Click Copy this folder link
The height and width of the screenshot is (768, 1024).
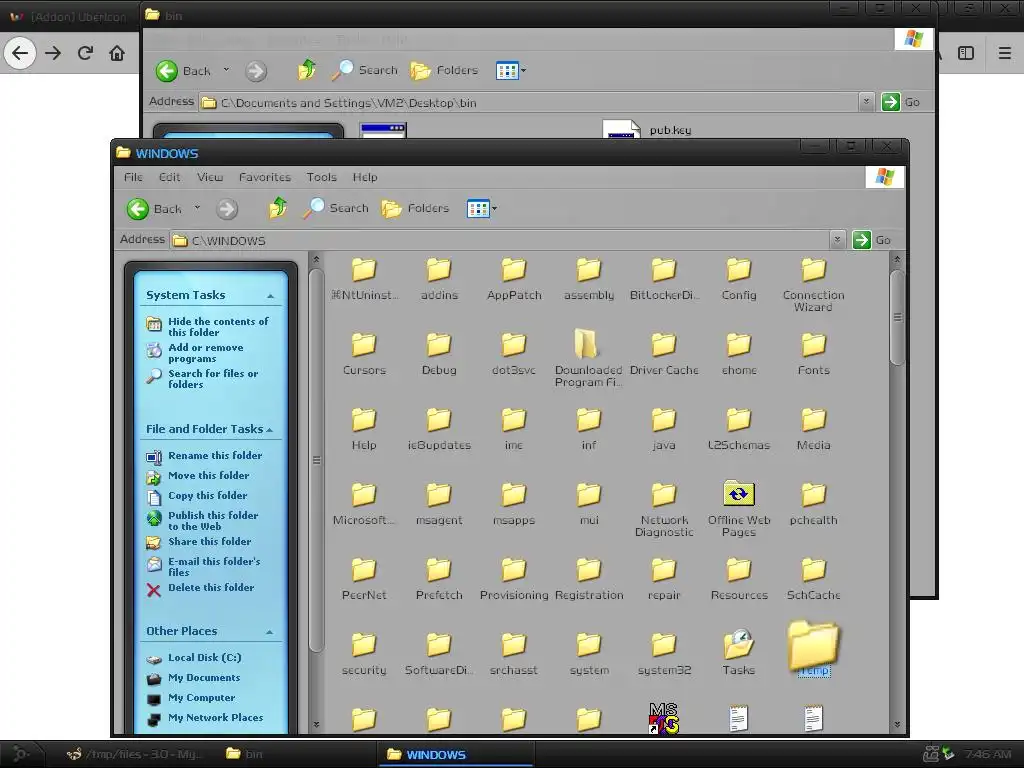[197, 496]
